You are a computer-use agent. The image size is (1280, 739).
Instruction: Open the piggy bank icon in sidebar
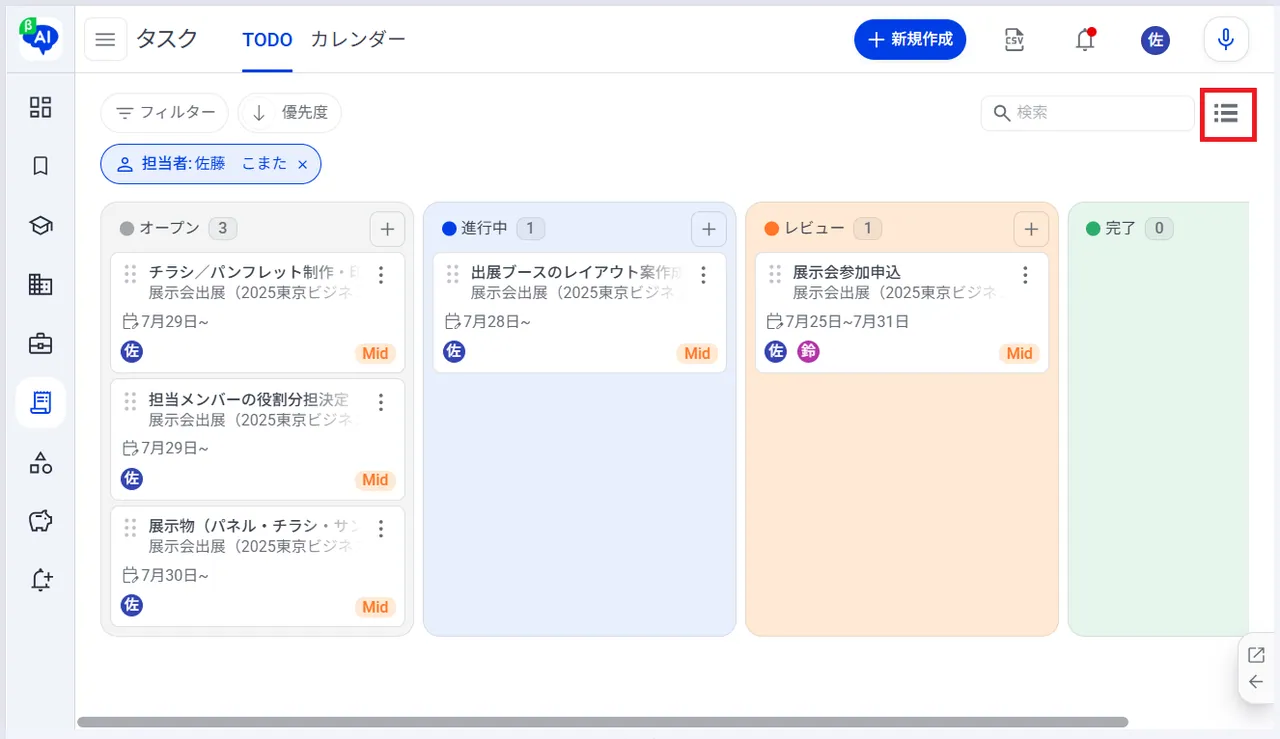(40, 521)
